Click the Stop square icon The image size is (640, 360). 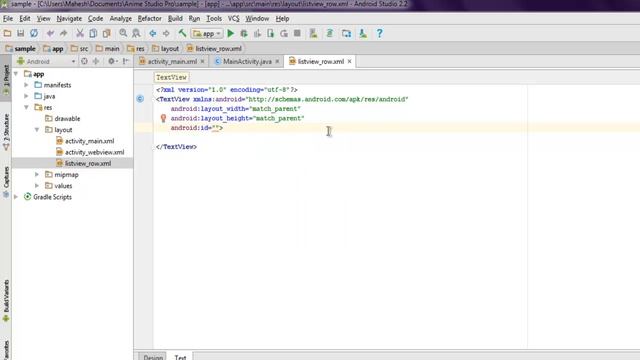pyautogui.click(x=297, y=33)
